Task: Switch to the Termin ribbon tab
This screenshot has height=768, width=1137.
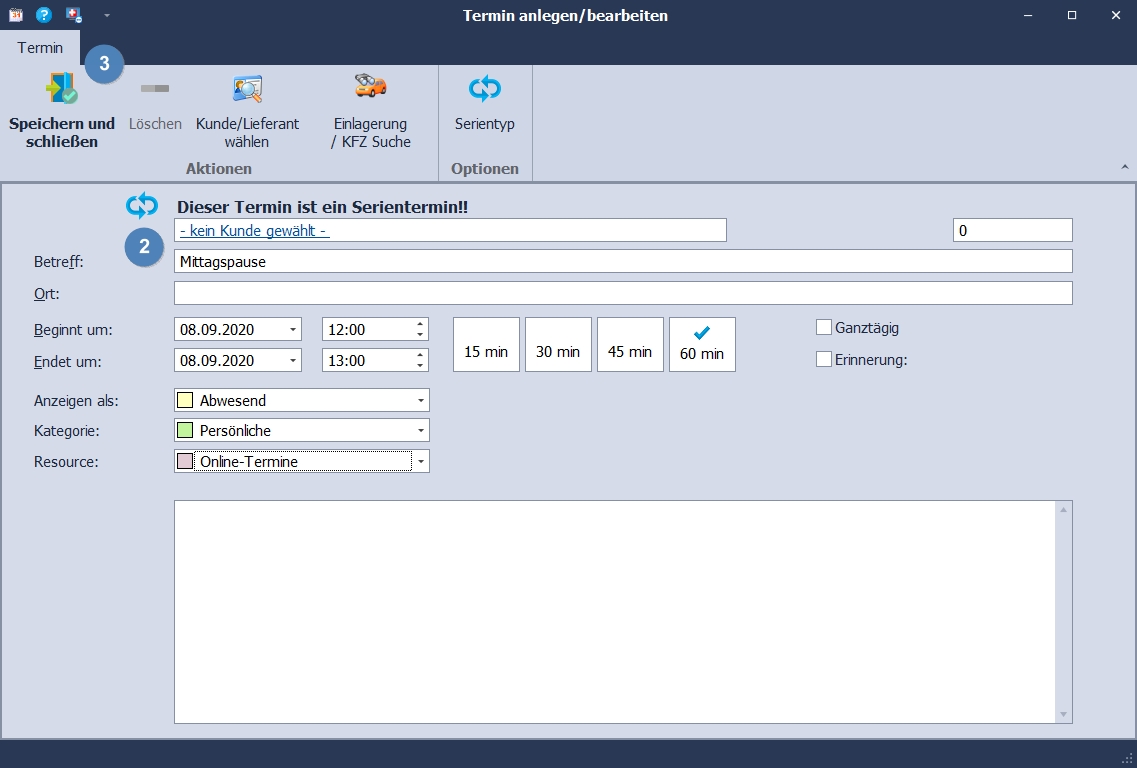Action: 40,48
